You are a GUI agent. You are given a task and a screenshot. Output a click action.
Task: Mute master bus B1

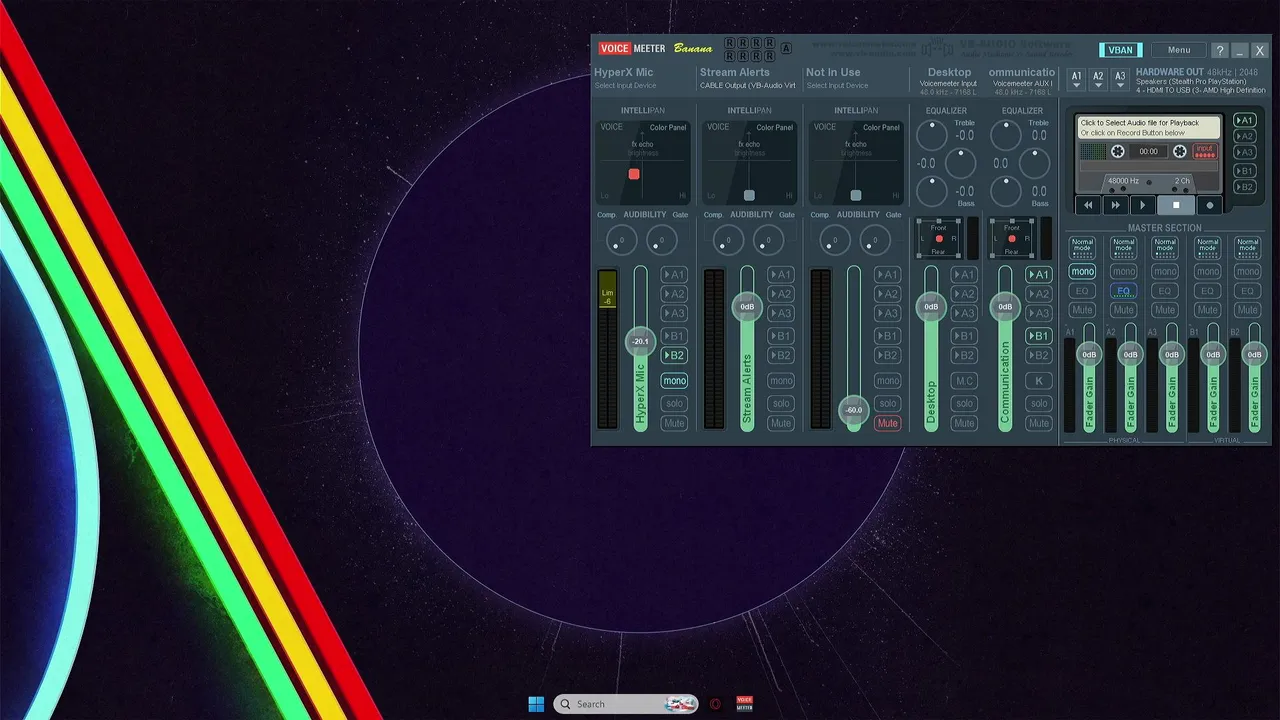pyautogui.click(x=1206, y=310)
